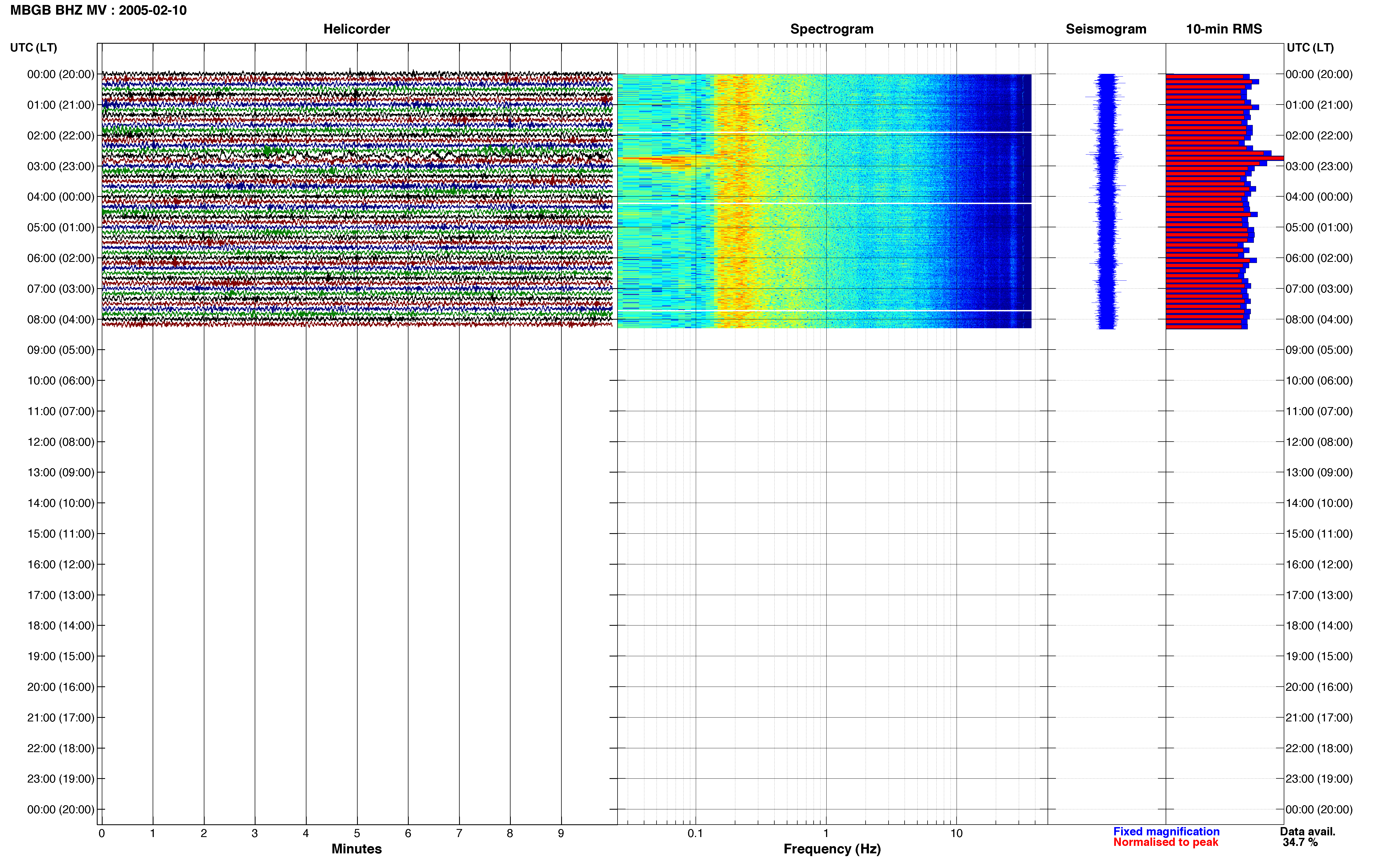Click '16:00 (12:00)' on the helicorder time axis
This screenshot has width=1388, height=868.
pyautogui.click(x=61, y=564)
